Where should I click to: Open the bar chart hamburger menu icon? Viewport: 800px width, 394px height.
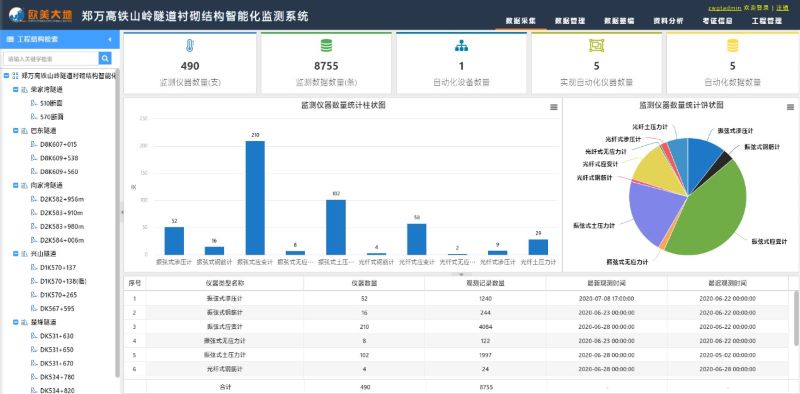(x=554, y=107)
